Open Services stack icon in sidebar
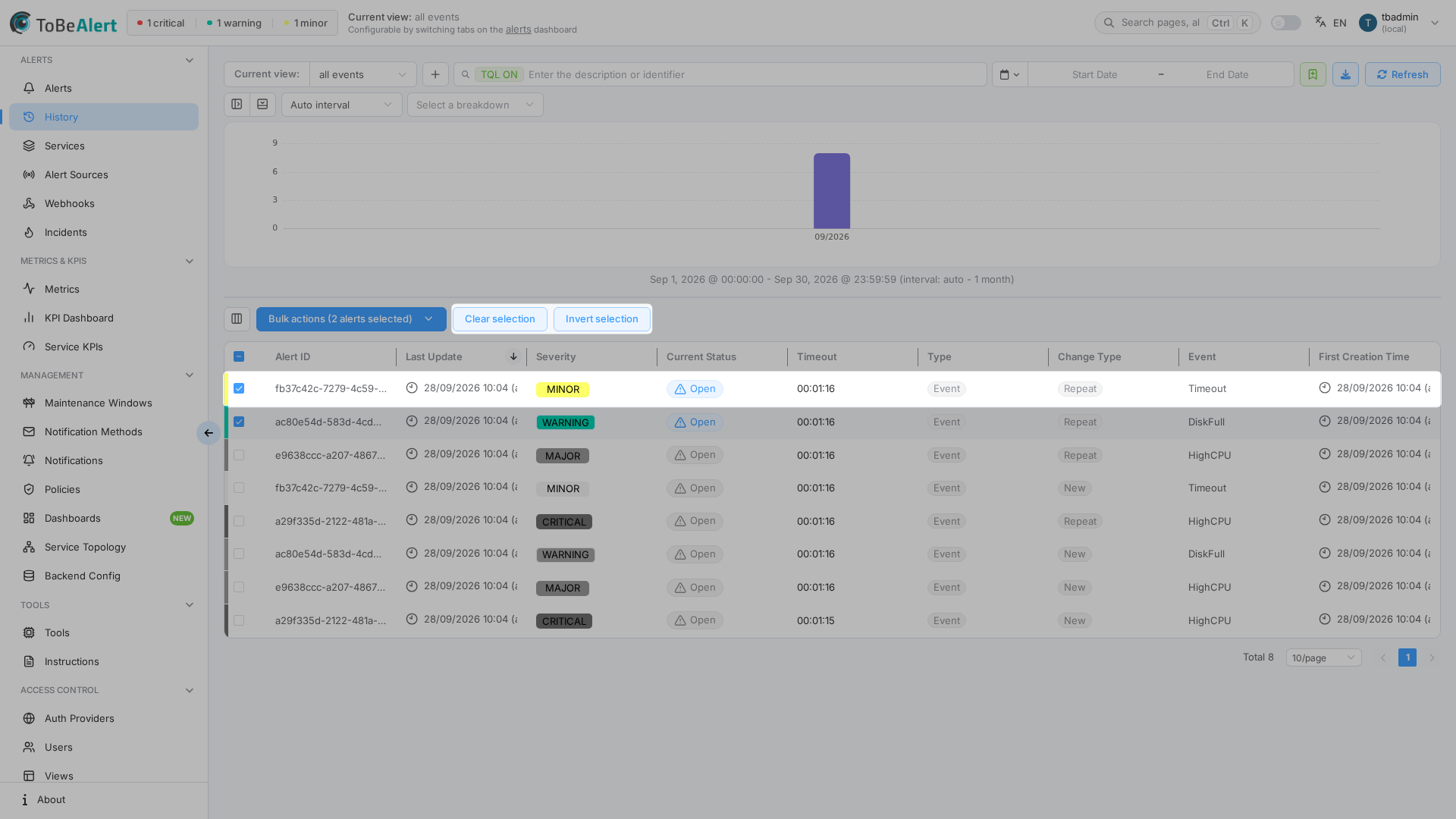Viewport: 1456px width, 819px height. click(x=29, y=146)
